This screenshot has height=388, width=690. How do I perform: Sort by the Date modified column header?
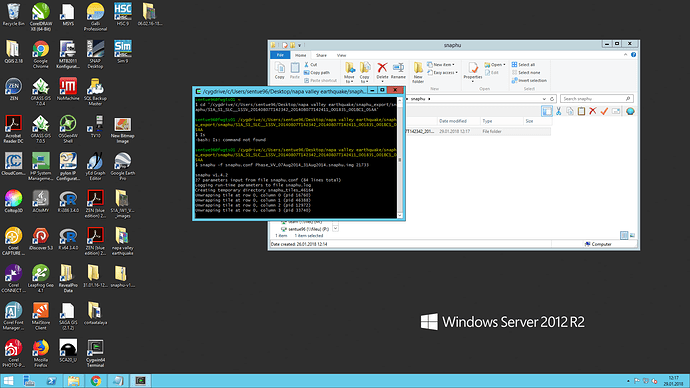coord(458,121)
